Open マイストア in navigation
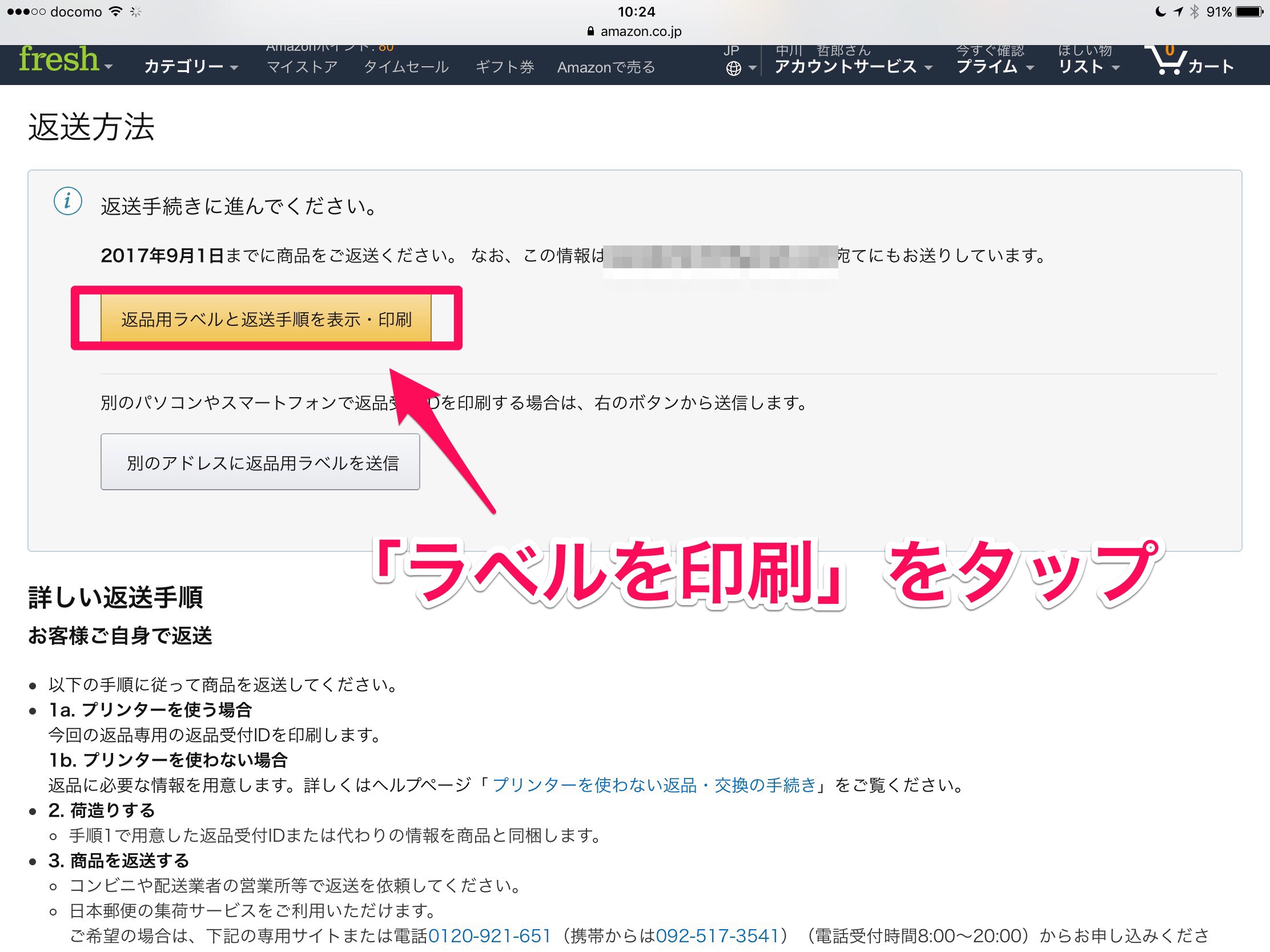The width and height of the screenshot is (1270, 952). point(302,67)
